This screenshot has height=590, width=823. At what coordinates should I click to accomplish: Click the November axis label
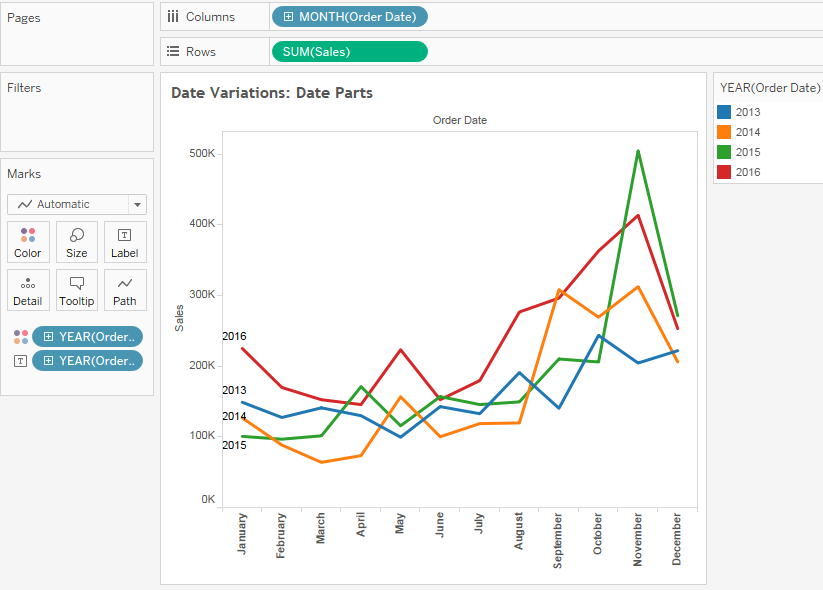(x=638, y=540)
